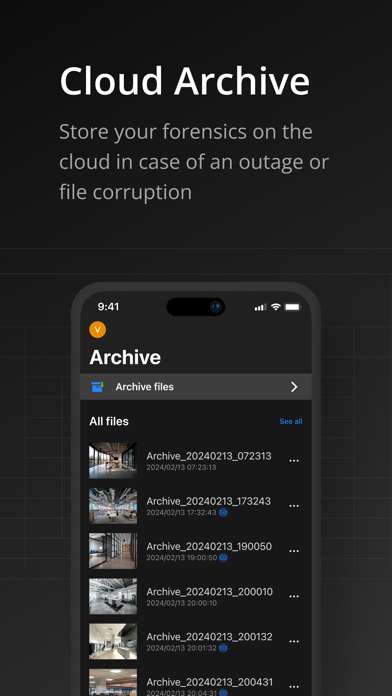This screenshot has height=696, width=392.
Task: Click the Cloud Archive headline
Action: (x=185, y=81)
